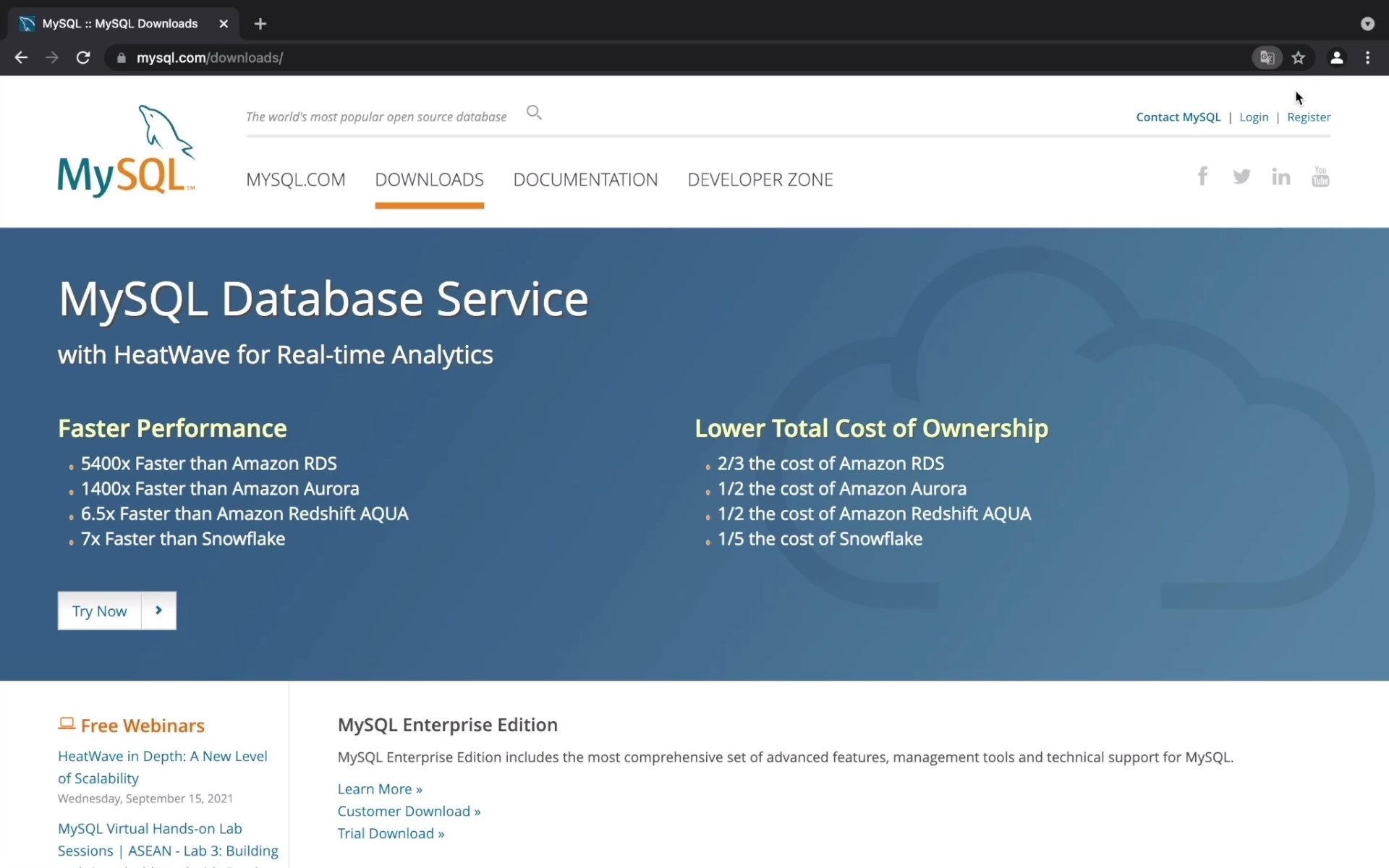Image resolution: width=1389 pixels, height=868 pixels.
Task: Open MySQL's Facebook page icon
Action: click(1202, 176)
